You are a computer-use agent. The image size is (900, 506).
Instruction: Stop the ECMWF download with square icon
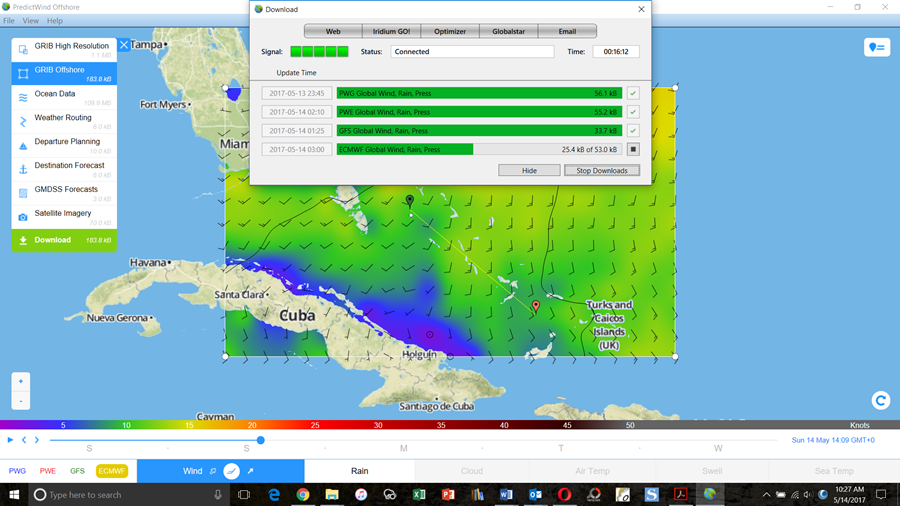point(633,150)
